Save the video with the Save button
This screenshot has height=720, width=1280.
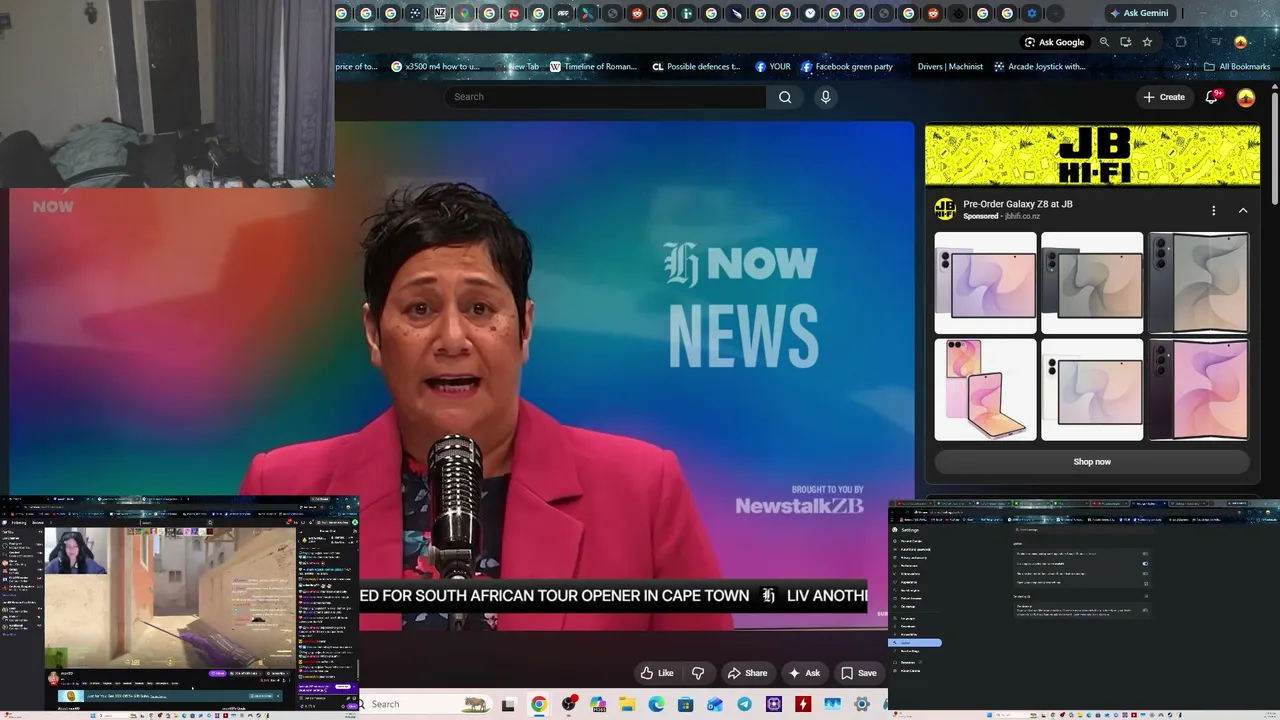point(859,673)
